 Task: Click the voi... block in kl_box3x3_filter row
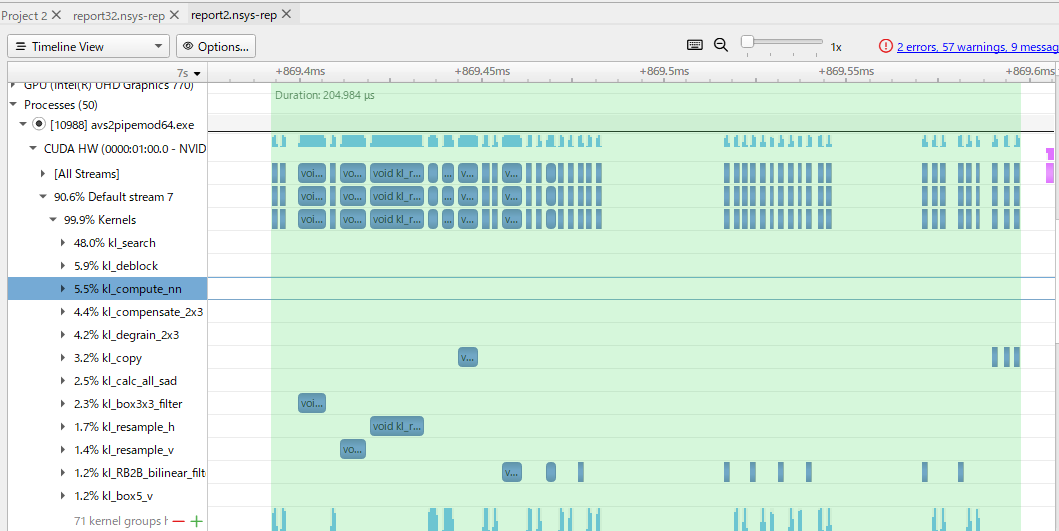click(312, 403)
